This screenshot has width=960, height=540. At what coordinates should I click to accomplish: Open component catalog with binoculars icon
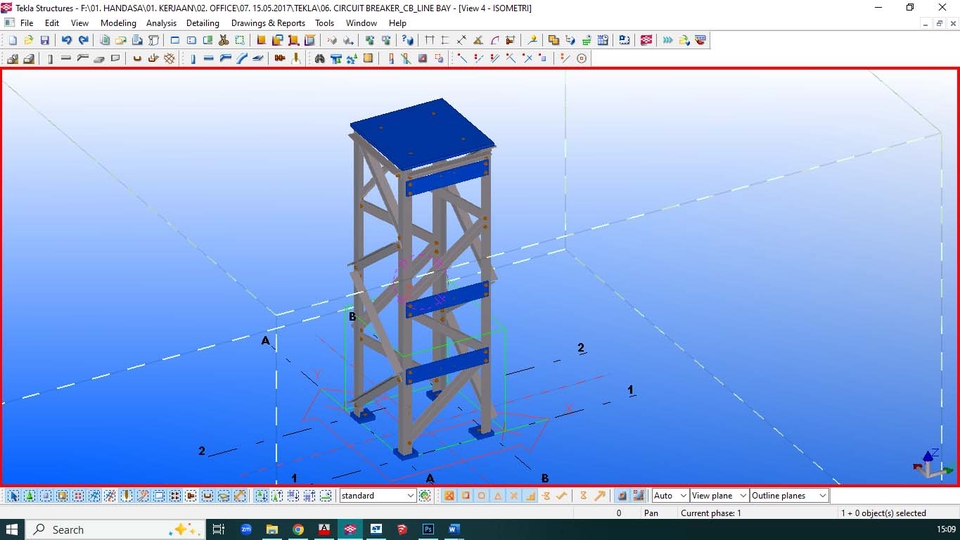[x=320, y=59]
